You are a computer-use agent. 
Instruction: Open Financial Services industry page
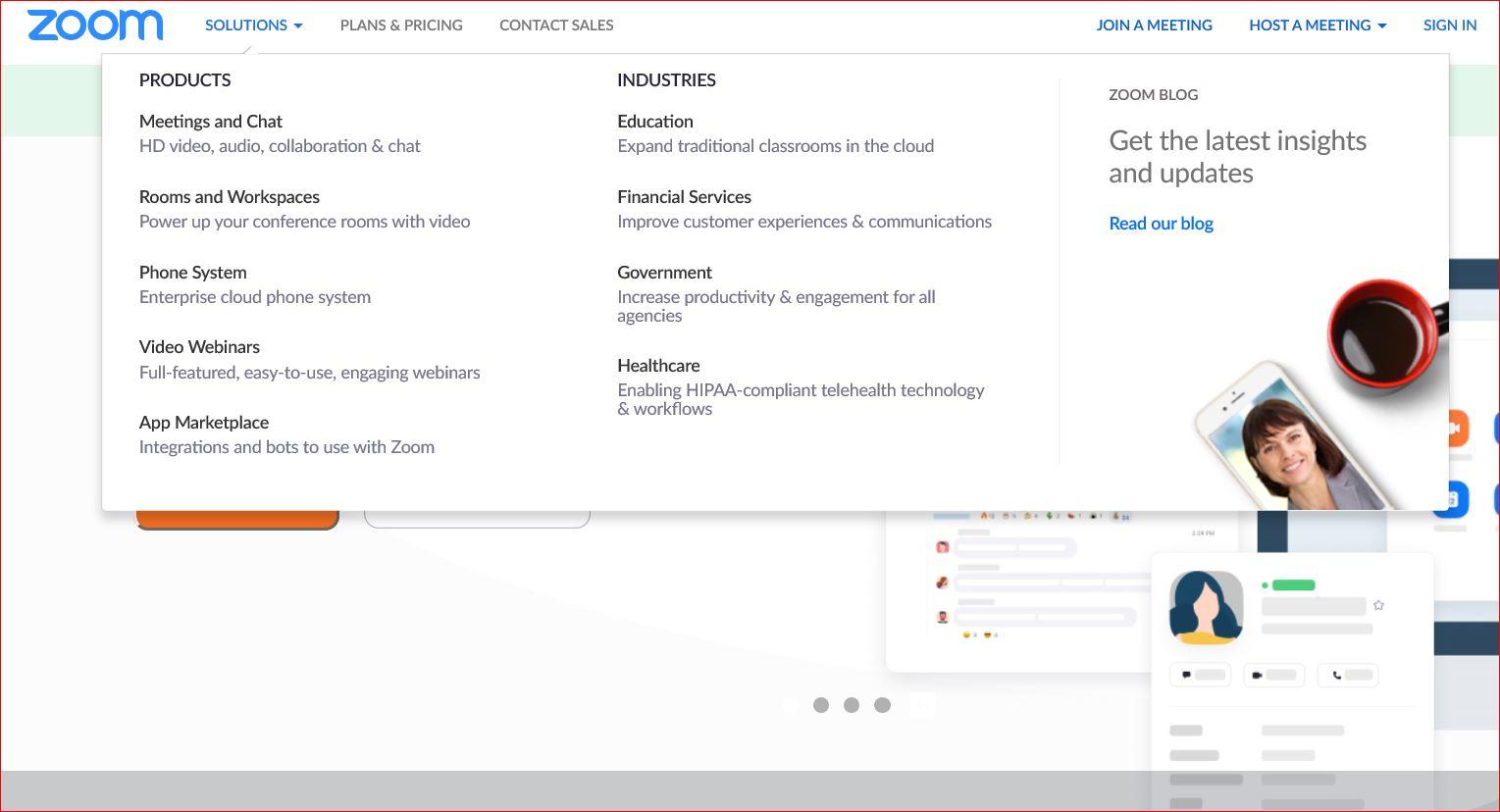[685, 197]
